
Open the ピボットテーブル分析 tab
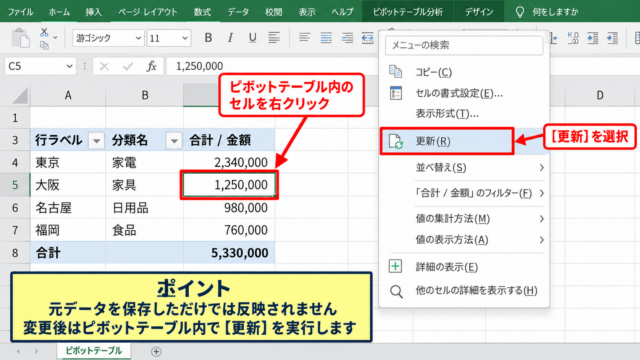click(407, 12)
